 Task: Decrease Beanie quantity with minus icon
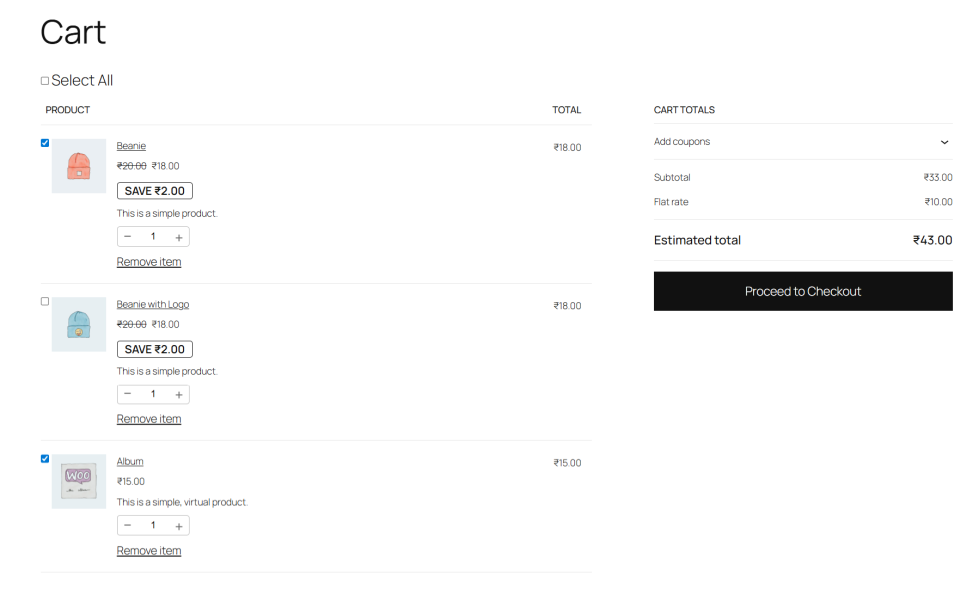coord(128,237)
